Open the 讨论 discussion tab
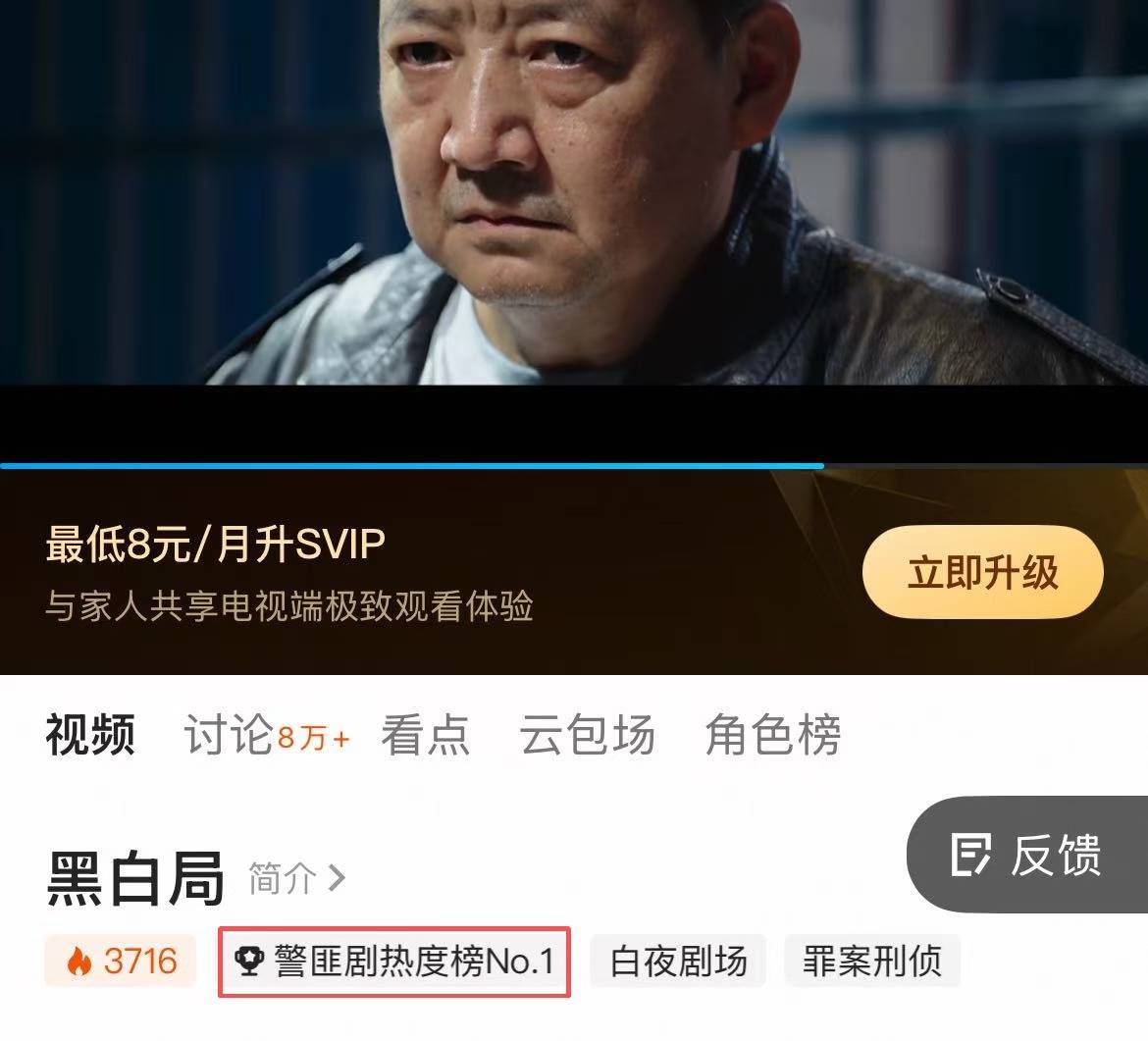 [228, 734]
